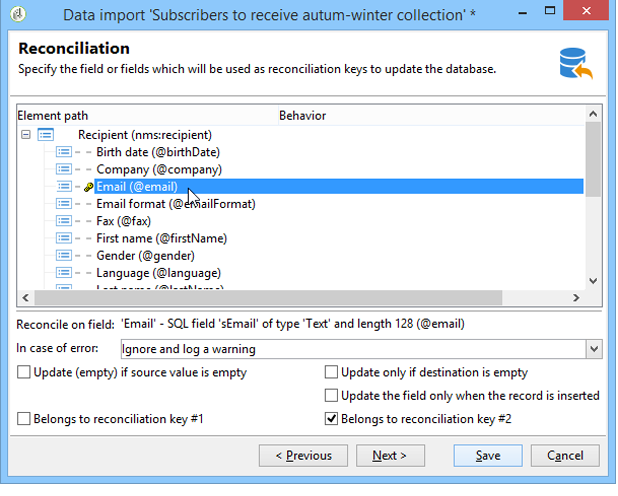618x496 pixels.
Task: Click the field icon beside Gender
Action: coord(63,255)
